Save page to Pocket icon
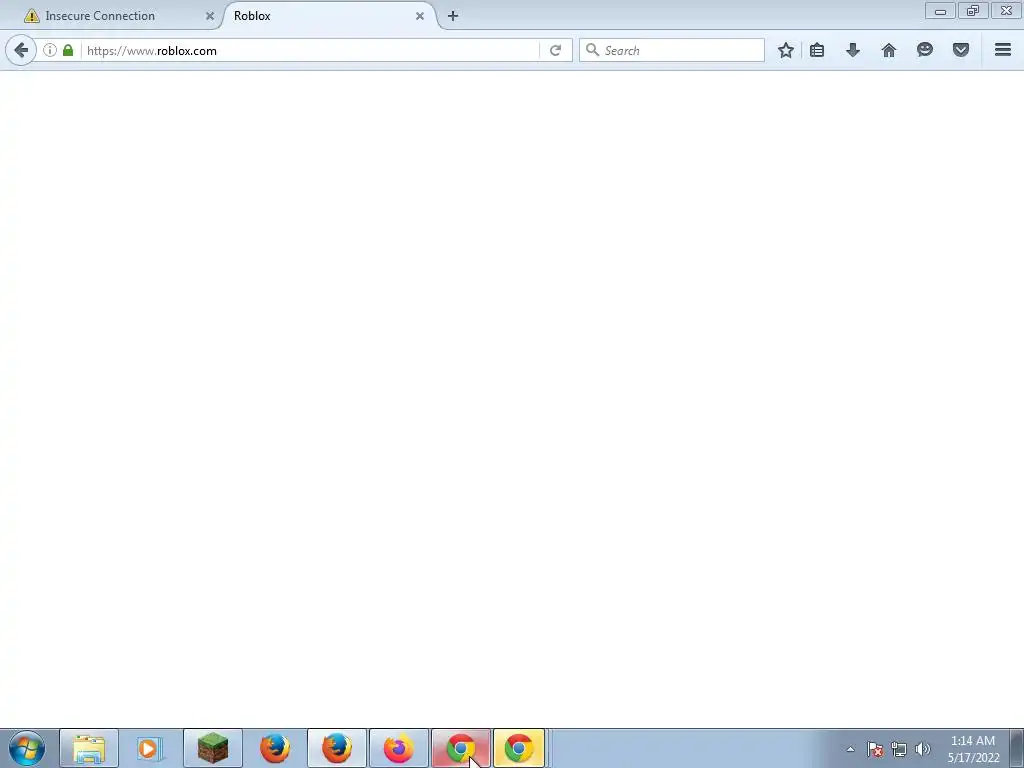This screenshot has width=1024, height=768. tap(961, 50)
